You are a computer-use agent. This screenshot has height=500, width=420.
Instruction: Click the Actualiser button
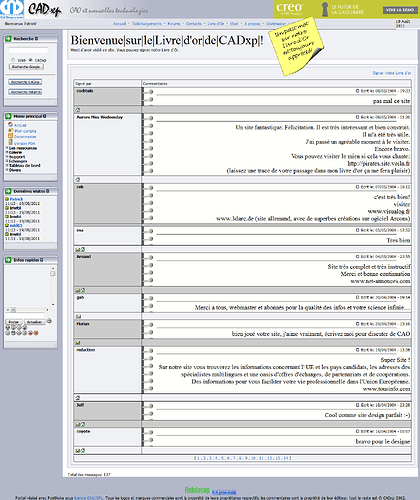click(x=34, y=322)
